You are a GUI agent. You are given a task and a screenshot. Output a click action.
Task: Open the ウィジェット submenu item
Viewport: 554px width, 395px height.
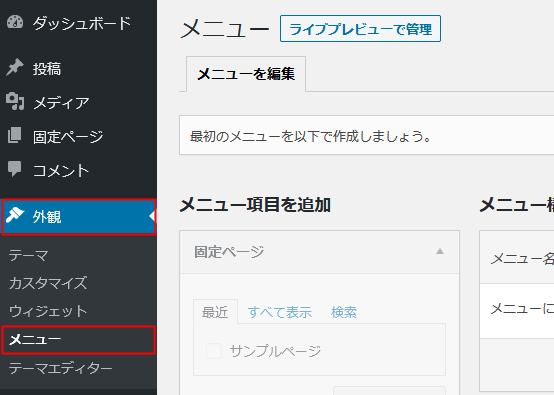[48, 311]
